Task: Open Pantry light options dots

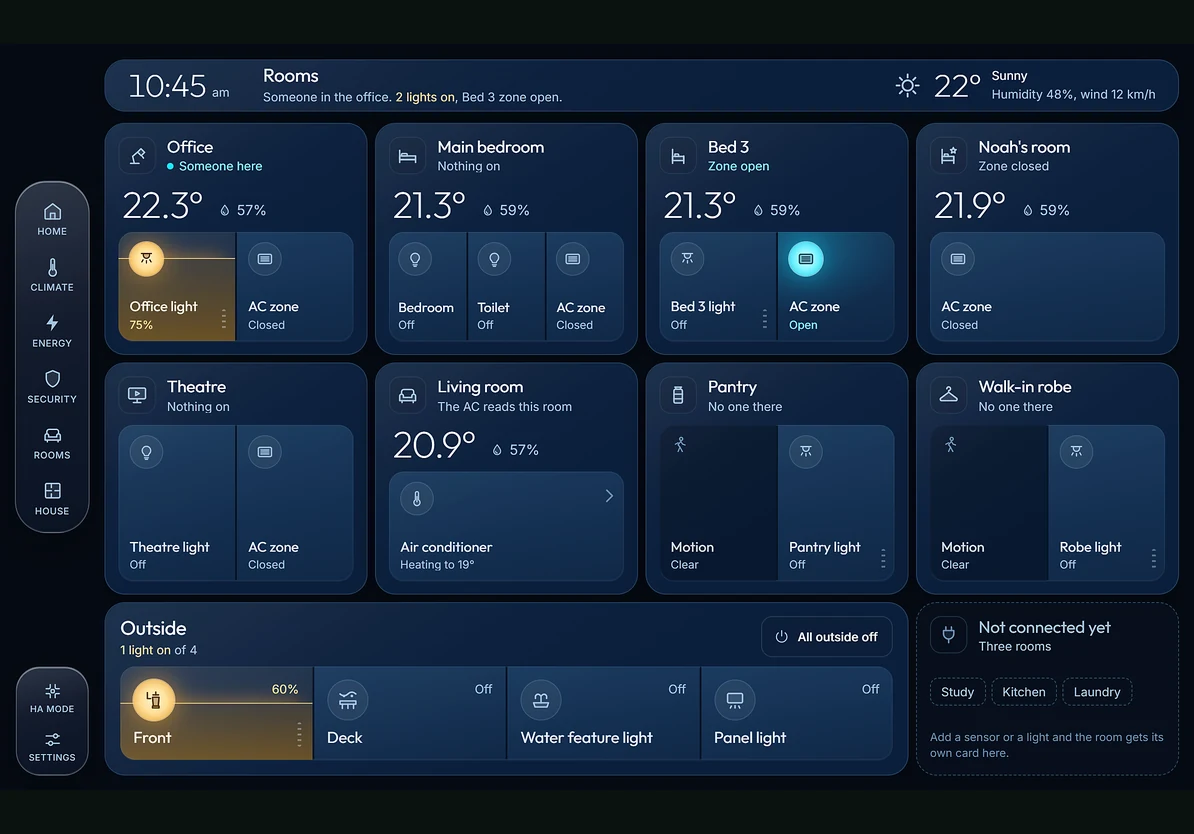Action: (x=883, y=558)
